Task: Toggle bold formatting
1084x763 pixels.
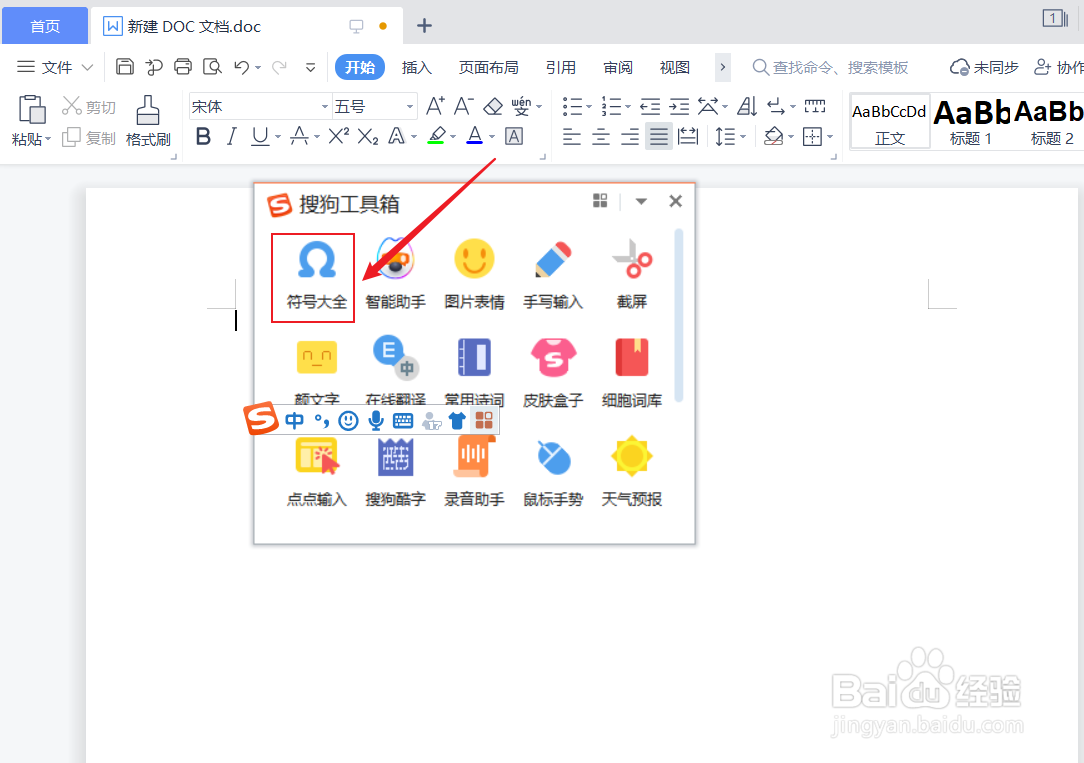Action: [203, 136]
